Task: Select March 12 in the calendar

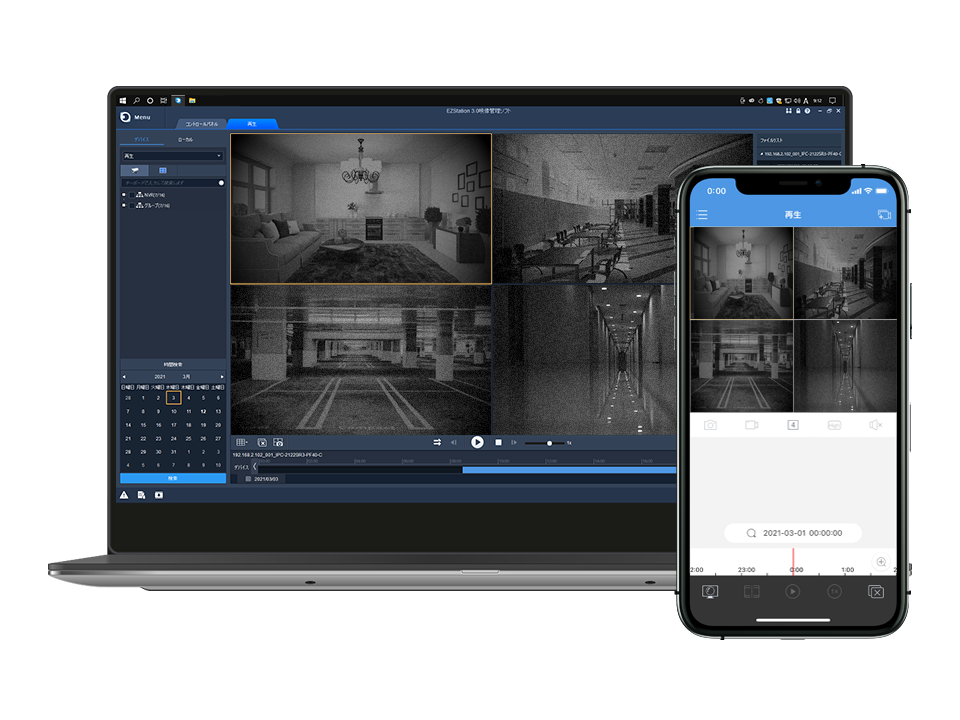Action: click(203, 411)
